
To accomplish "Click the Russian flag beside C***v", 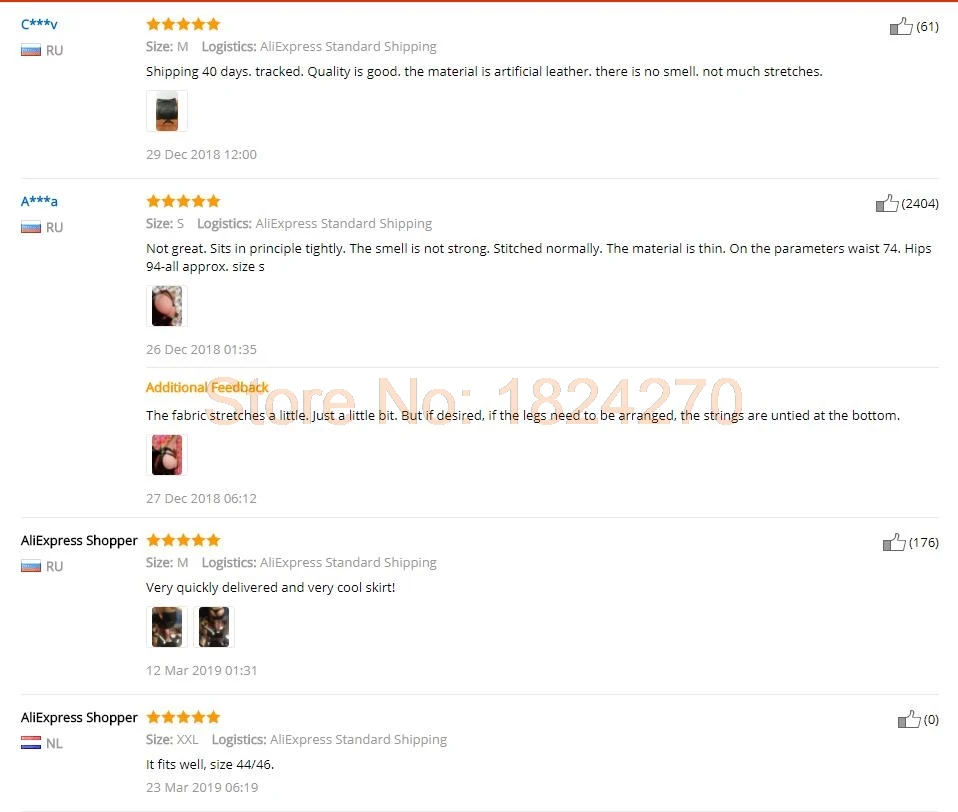I will point(31,50).
